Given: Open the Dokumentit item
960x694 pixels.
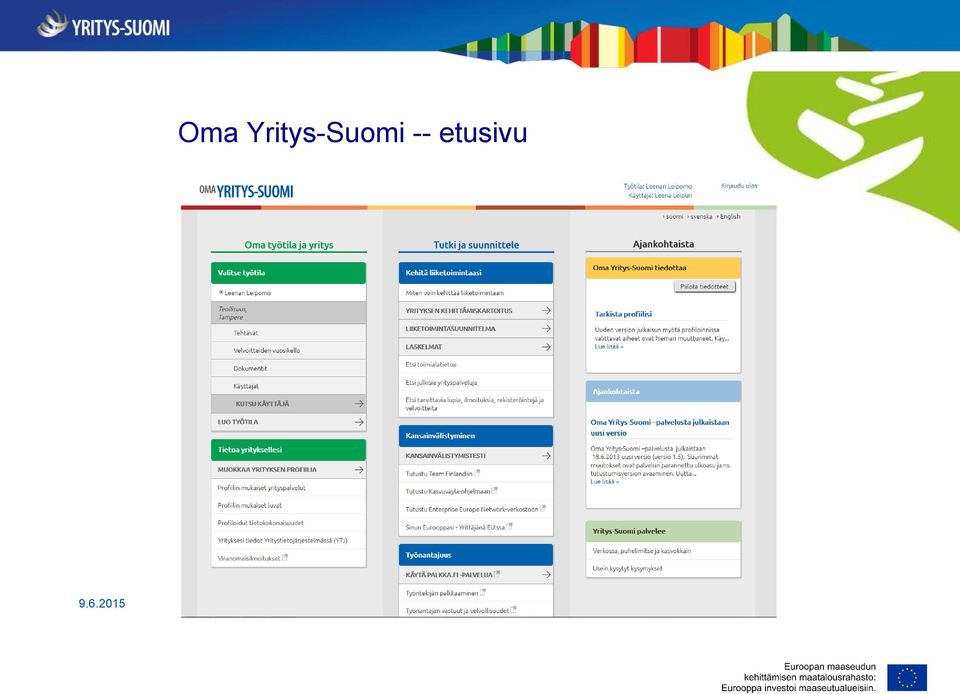Looking at the screenshot, I should click(x=288, y=368).
